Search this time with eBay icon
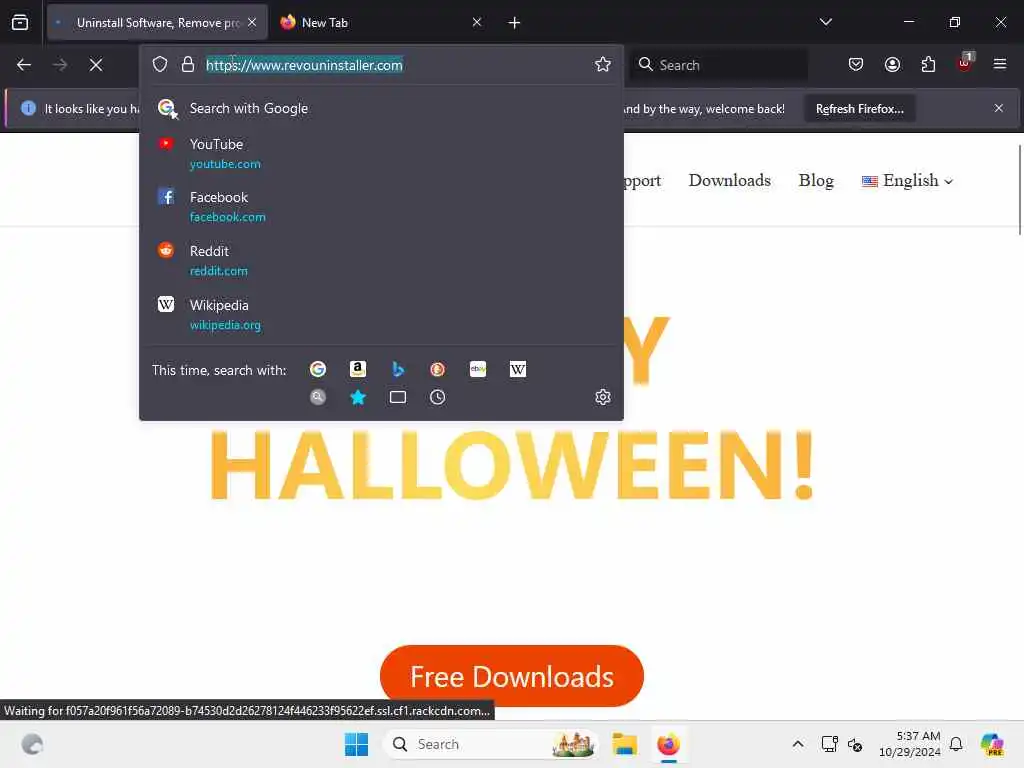 (x=477, y=369)
